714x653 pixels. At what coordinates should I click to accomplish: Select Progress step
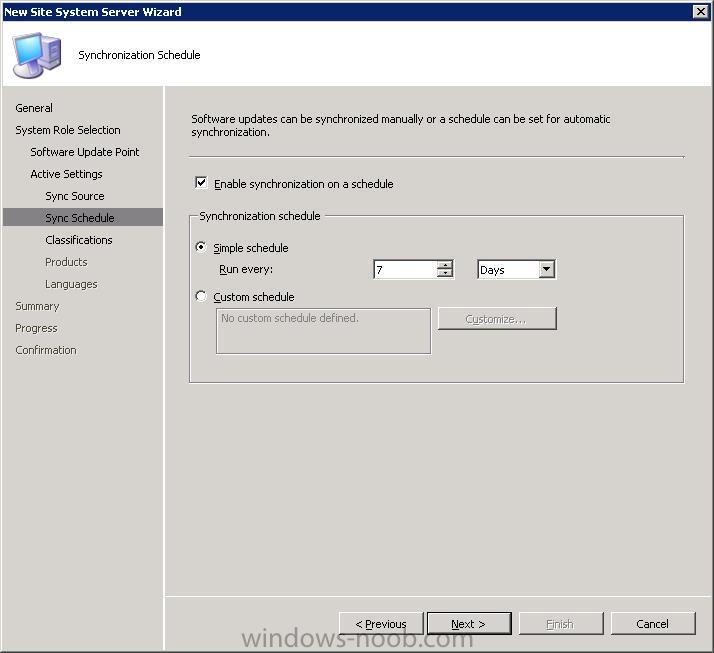click(36, 328)
